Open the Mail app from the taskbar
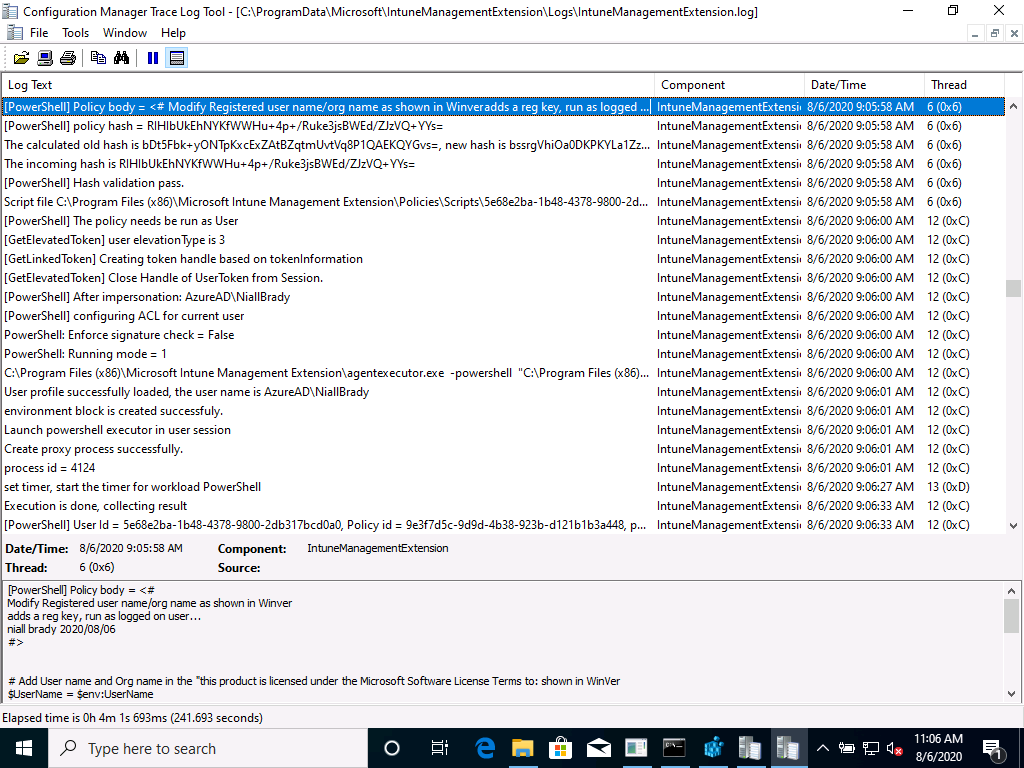 click(598, 748)
